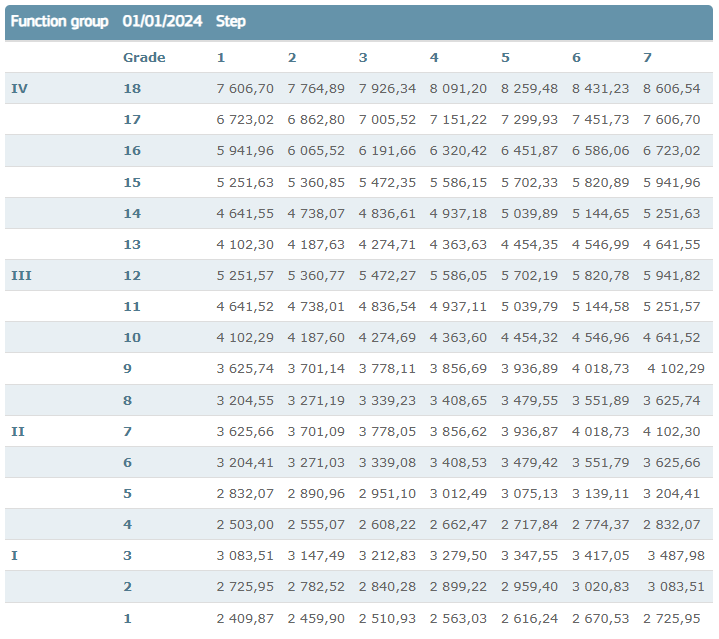Click grade 1 row label
The height and width of the screenshot is (639, 719).
point(127,618)
